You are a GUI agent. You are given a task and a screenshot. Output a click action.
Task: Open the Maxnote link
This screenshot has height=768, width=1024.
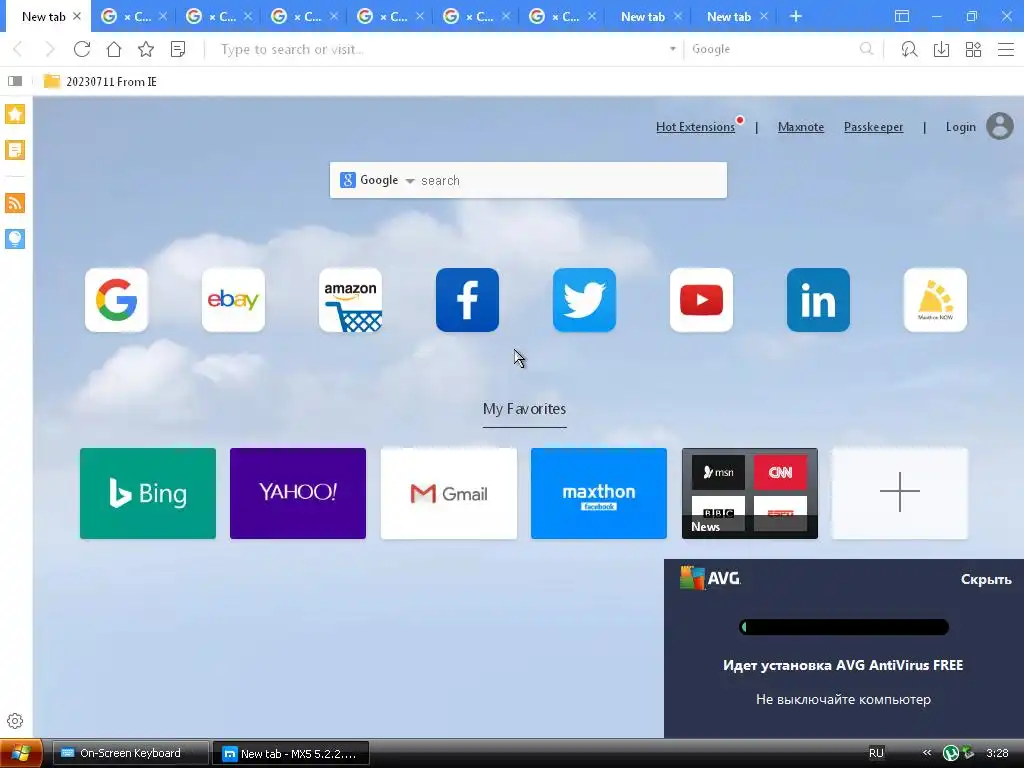click(x=801, y=127)
